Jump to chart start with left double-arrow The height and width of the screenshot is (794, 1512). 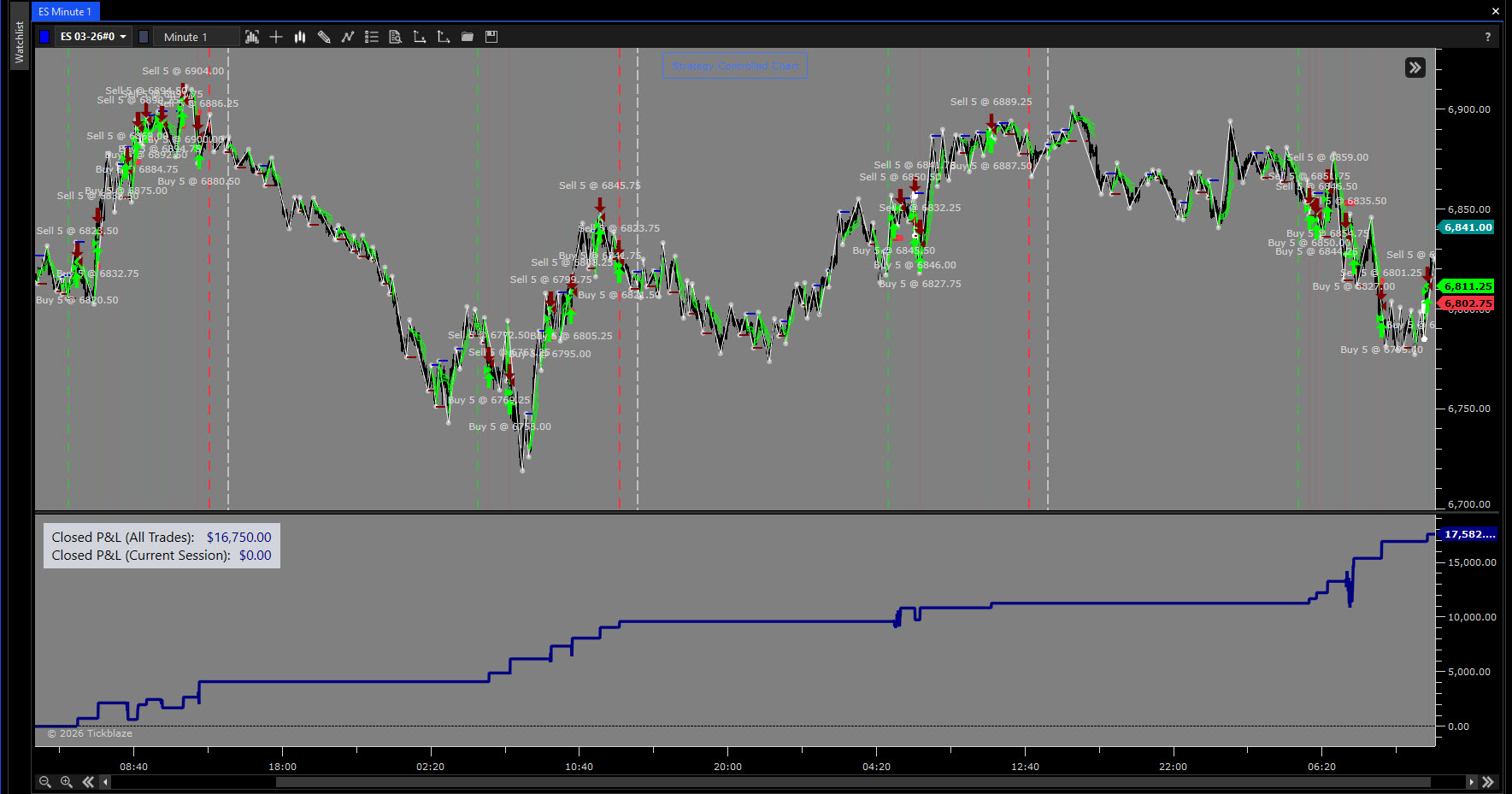88,782
